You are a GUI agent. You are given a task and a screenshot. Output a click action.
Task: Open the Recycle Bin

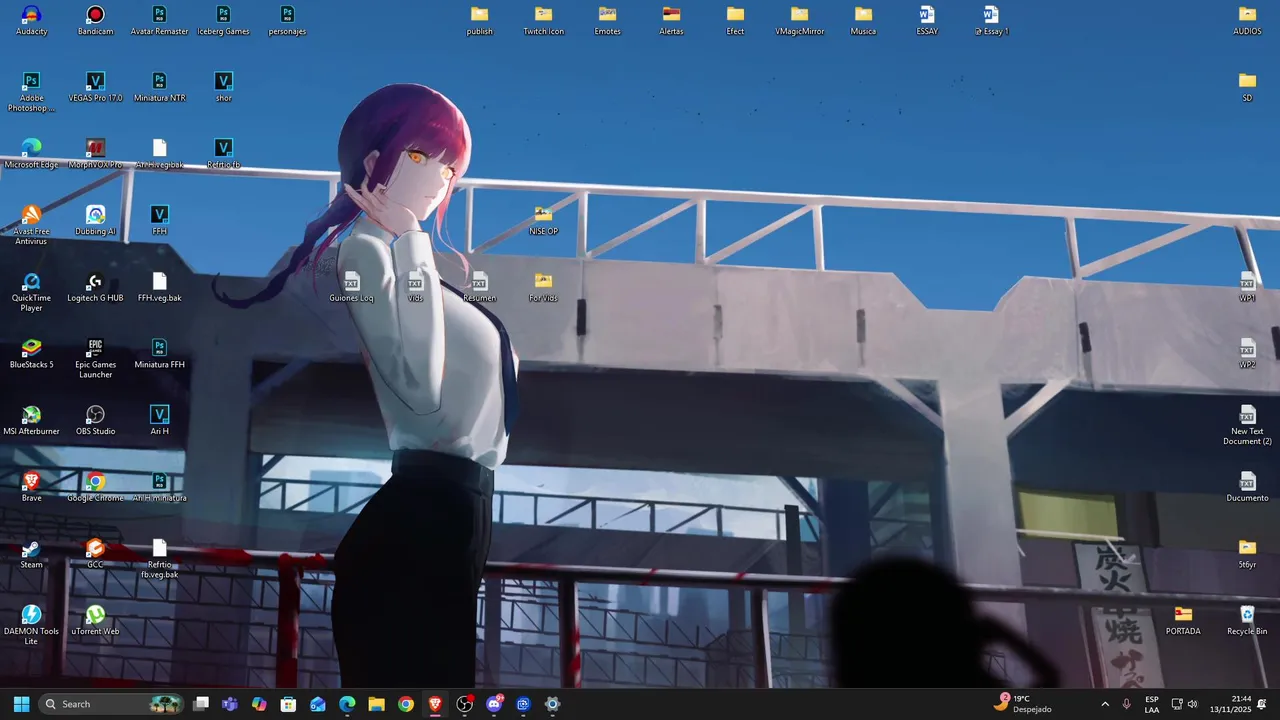tap(1247, 620)
